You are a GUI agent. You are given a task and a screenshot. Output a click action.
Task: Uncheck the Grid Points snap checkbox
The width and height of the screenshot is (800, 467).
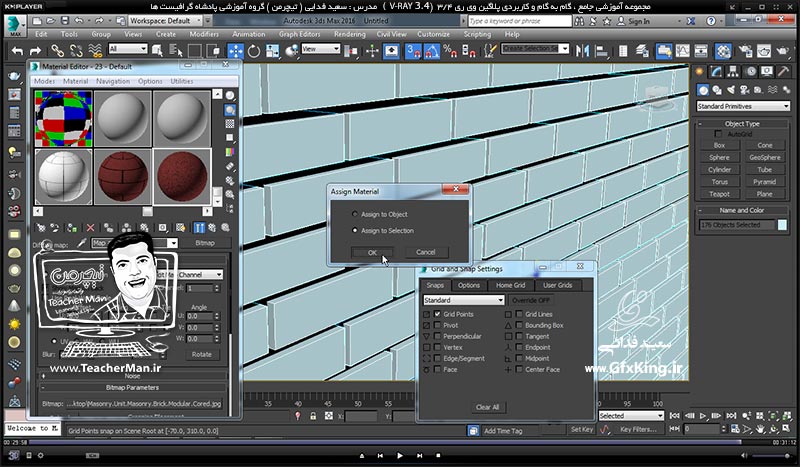(437, 314)
